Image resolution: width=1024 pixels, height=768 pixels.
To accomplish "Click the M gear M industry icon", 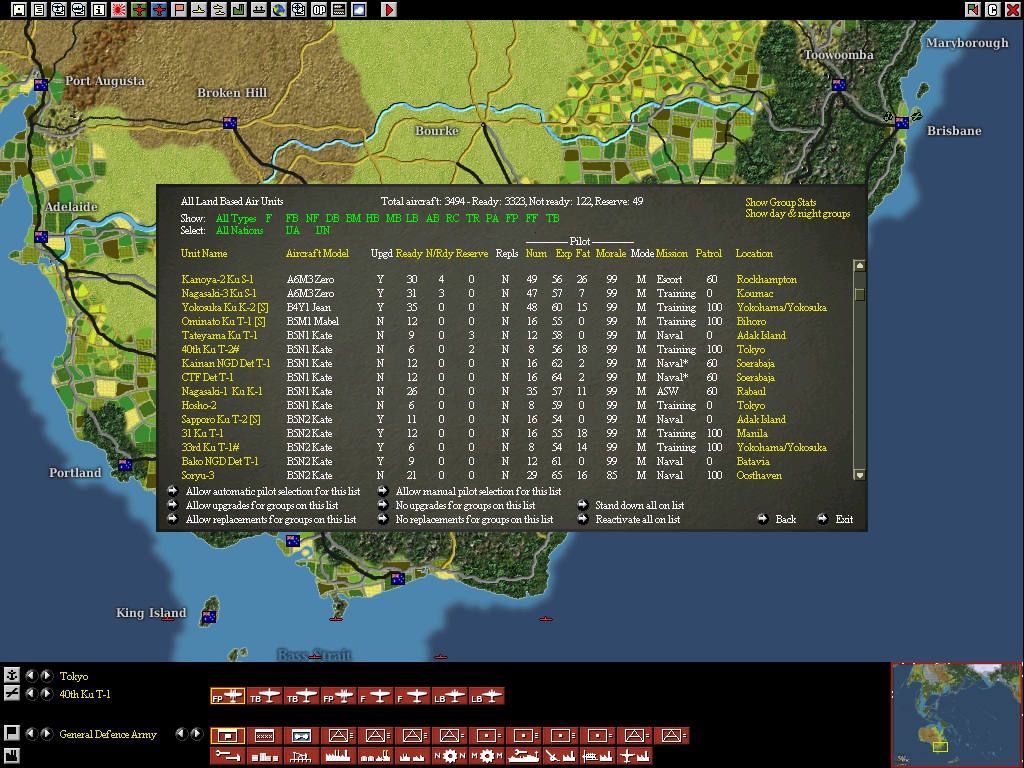I will (x=487, y=756).
